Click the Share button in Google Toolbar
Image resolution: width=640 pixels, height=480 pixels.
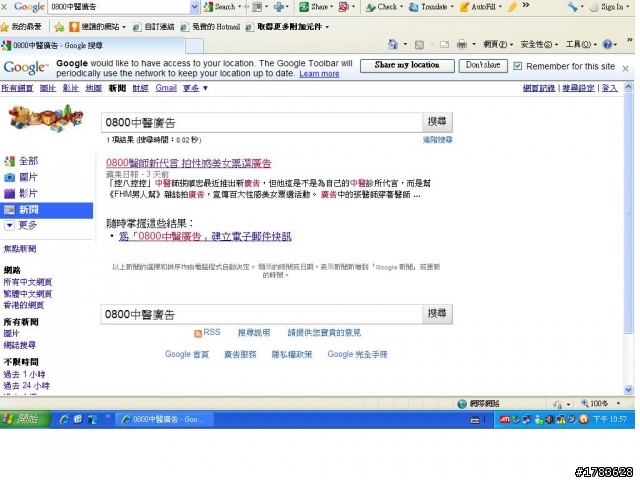[x=316, y=7]
